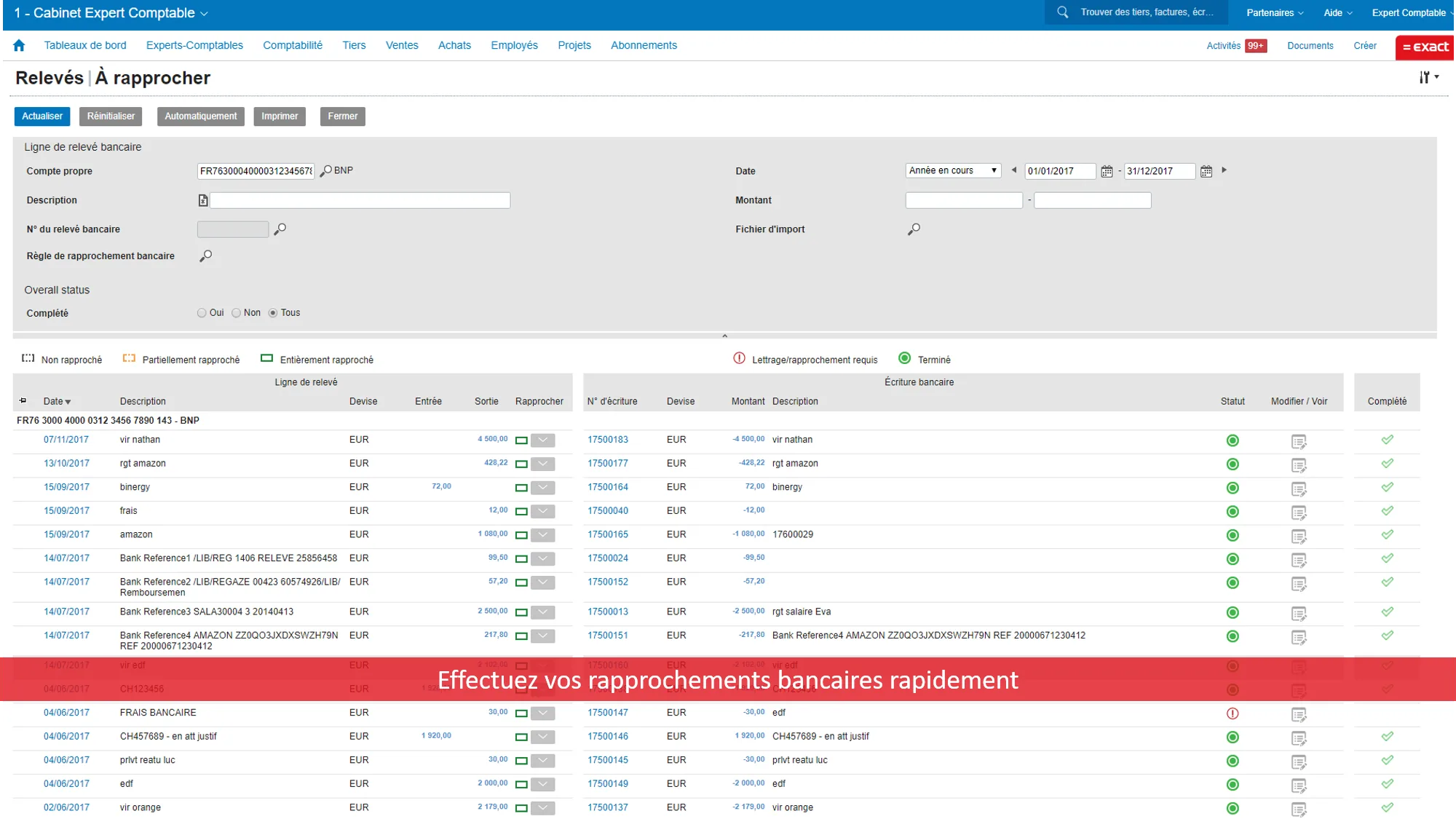Viewport: 1456px width, 819px height.
Task: Open the Tableaux de bord menu
Action: coord(85,45)
